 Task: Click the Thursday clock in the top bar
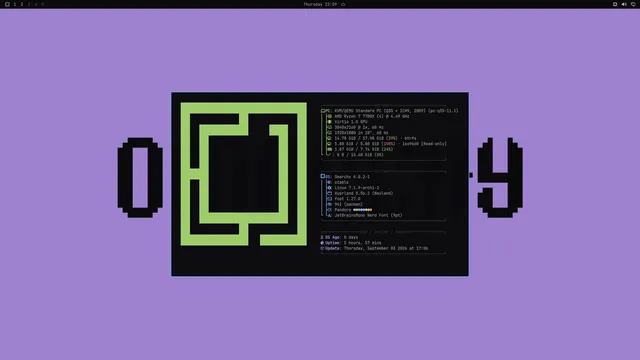pos(320,4)
